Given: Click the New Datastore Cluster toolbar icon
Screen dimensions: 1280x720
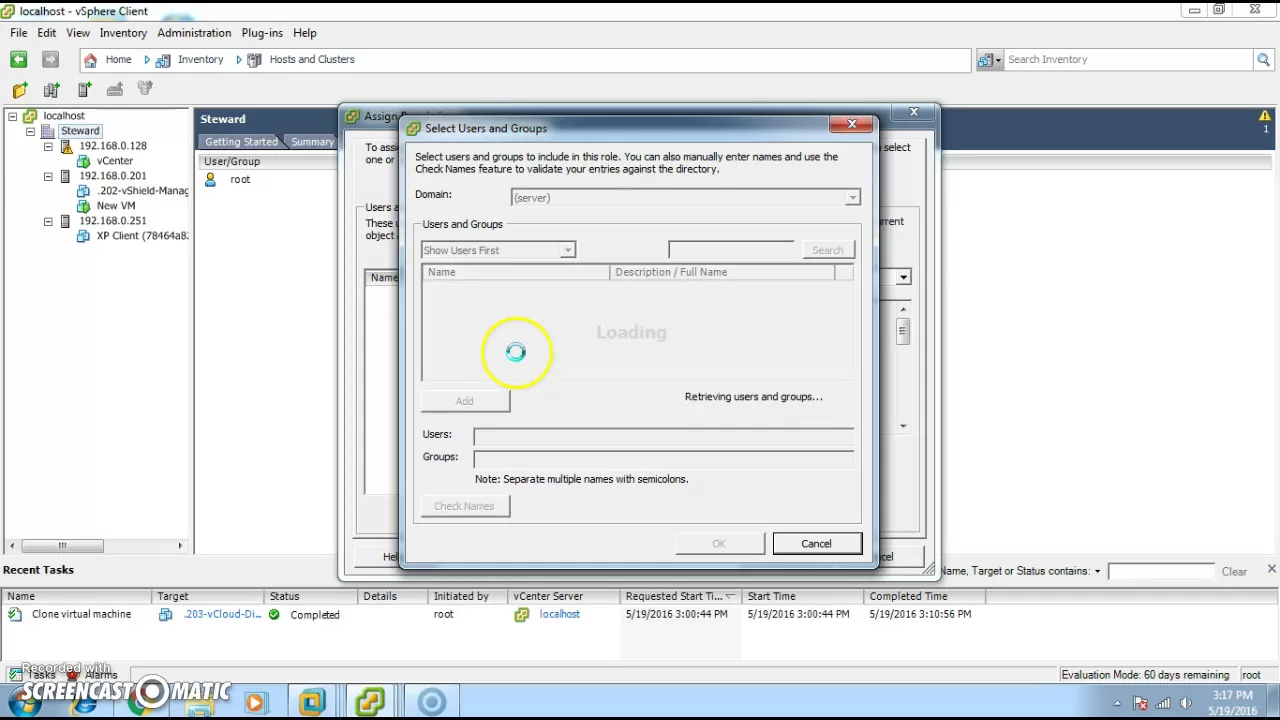Looking at the screenshot, I should (145, 90).
